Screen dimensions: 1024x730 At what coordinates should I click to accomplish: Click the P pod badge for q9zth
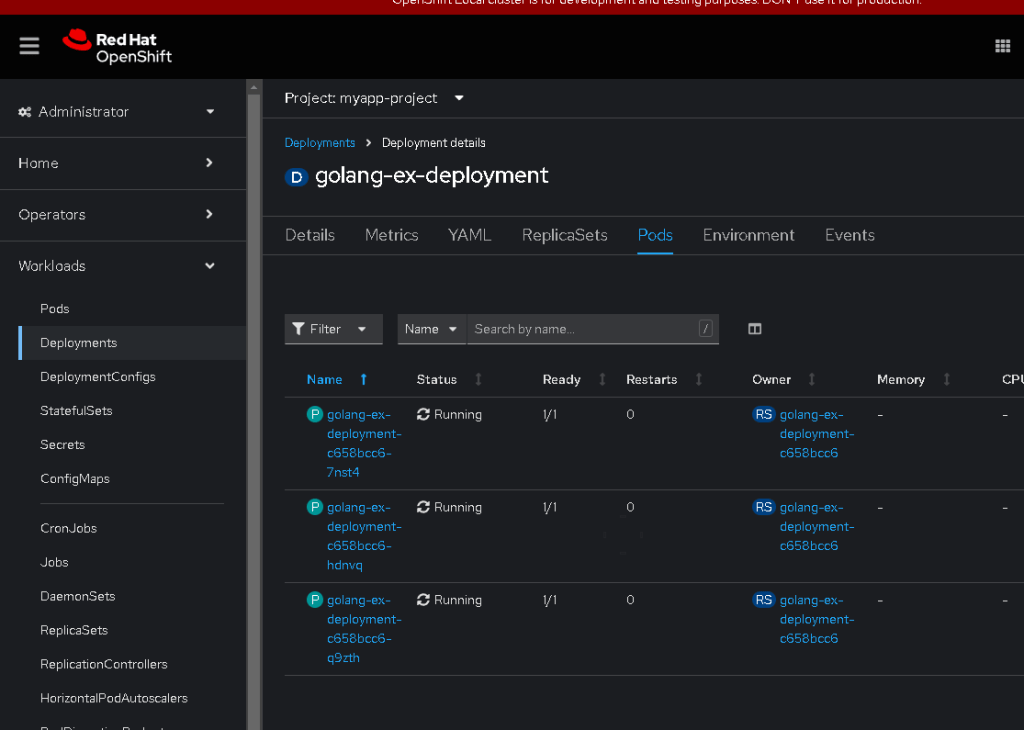coord(315,599)
